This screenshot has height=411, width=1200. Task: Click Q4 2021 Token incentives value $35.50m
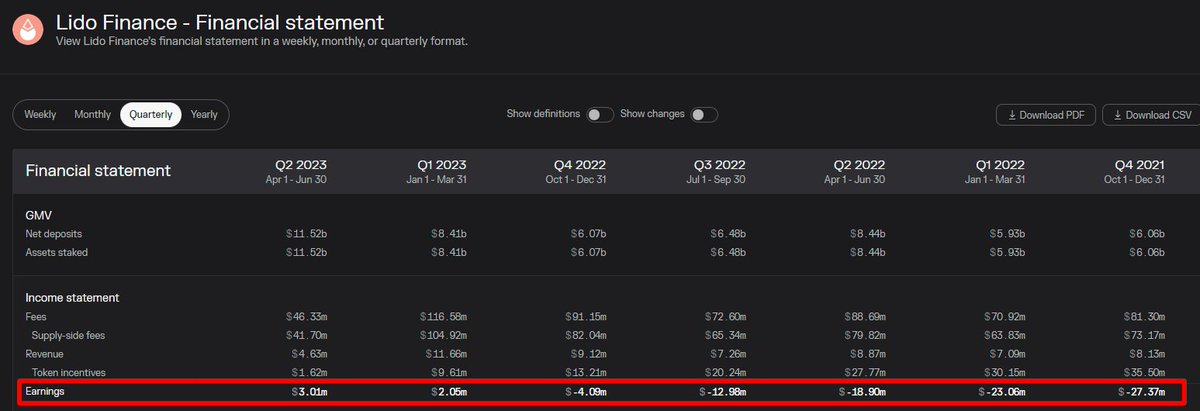tap(1145, 373)
